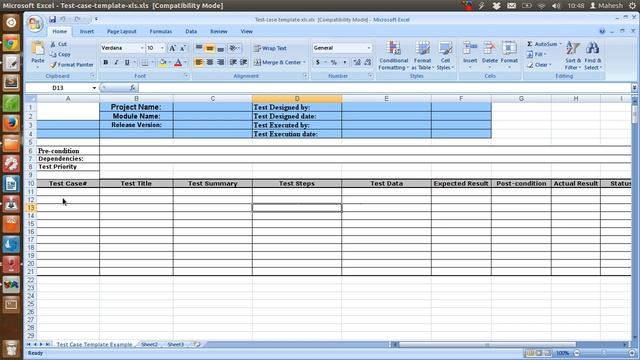Click the zoom slider in status bar

coord(604,353)
